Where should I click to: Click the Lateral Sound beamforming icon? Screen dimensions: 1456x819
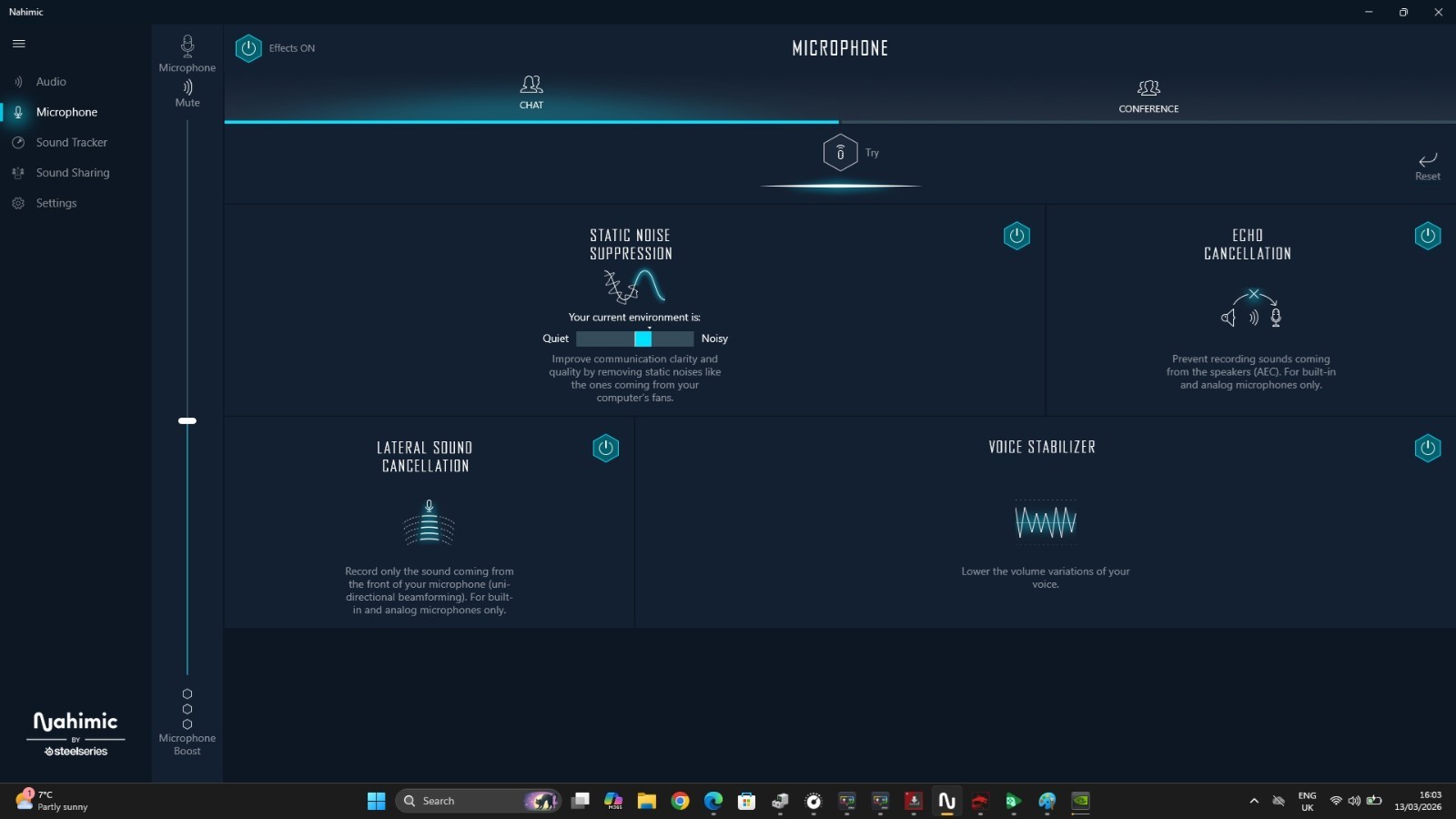tap(429, 522)
